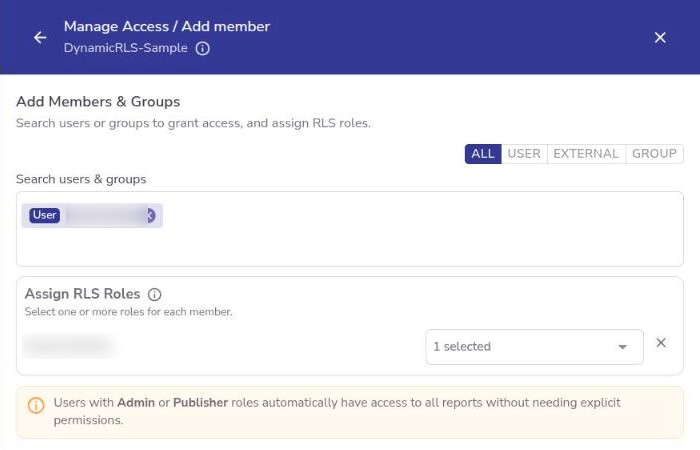This screenshot has width=700, height=450.
Task: Show info for Assign RLS Roles
Action: [154, 294]
